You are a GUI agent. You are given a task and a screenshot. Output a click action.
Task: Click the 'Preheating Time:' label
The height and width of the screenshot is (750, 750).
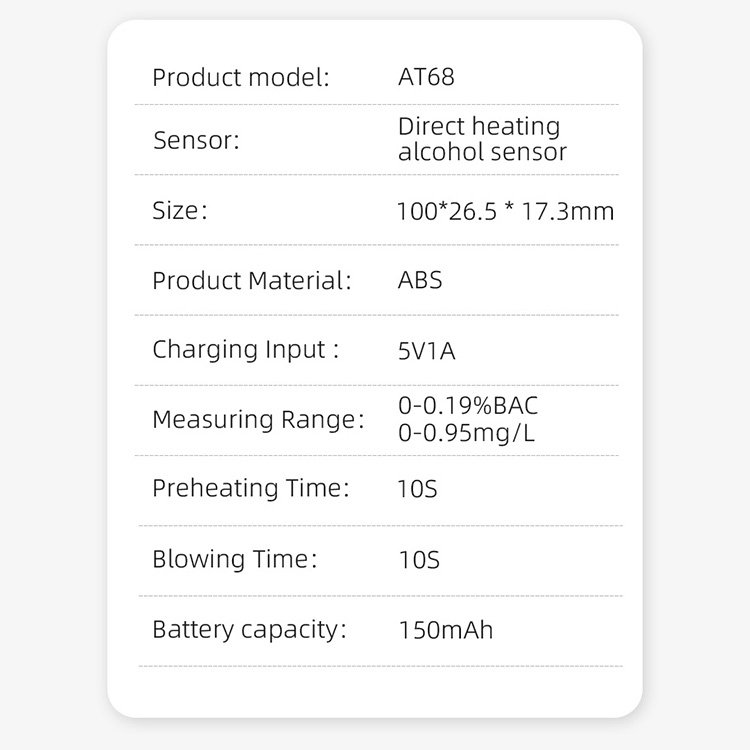(251, 489)
